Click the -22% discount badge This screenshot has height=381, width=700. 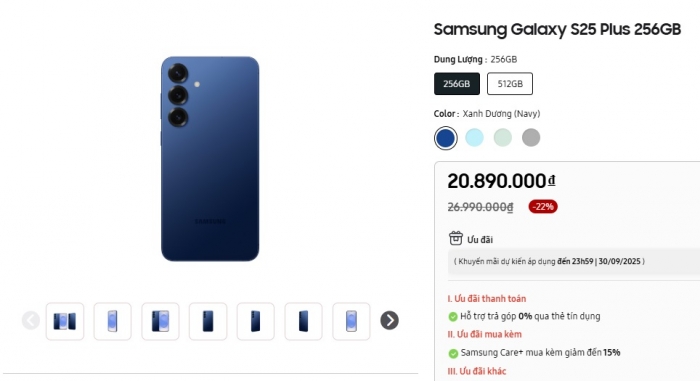(x=543, y=206)
